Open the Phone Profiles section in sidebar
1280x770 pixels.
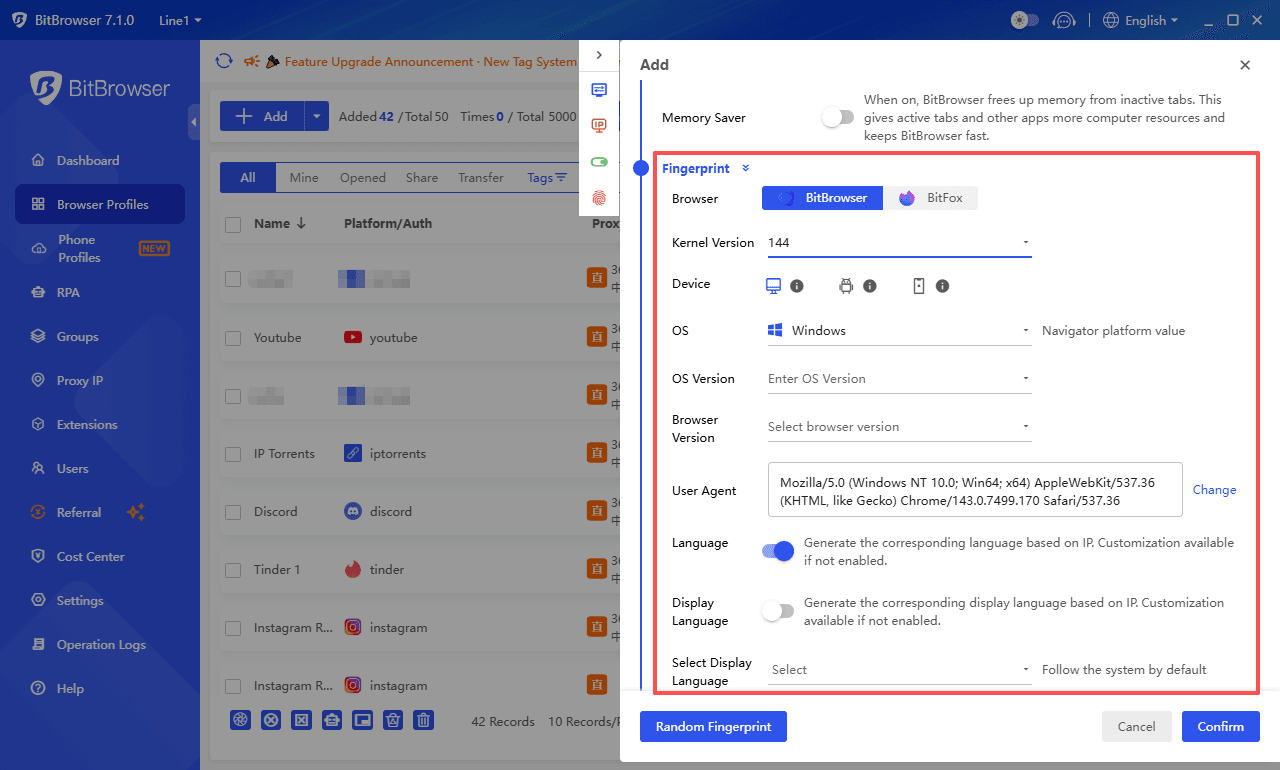[x=75, y=248]
